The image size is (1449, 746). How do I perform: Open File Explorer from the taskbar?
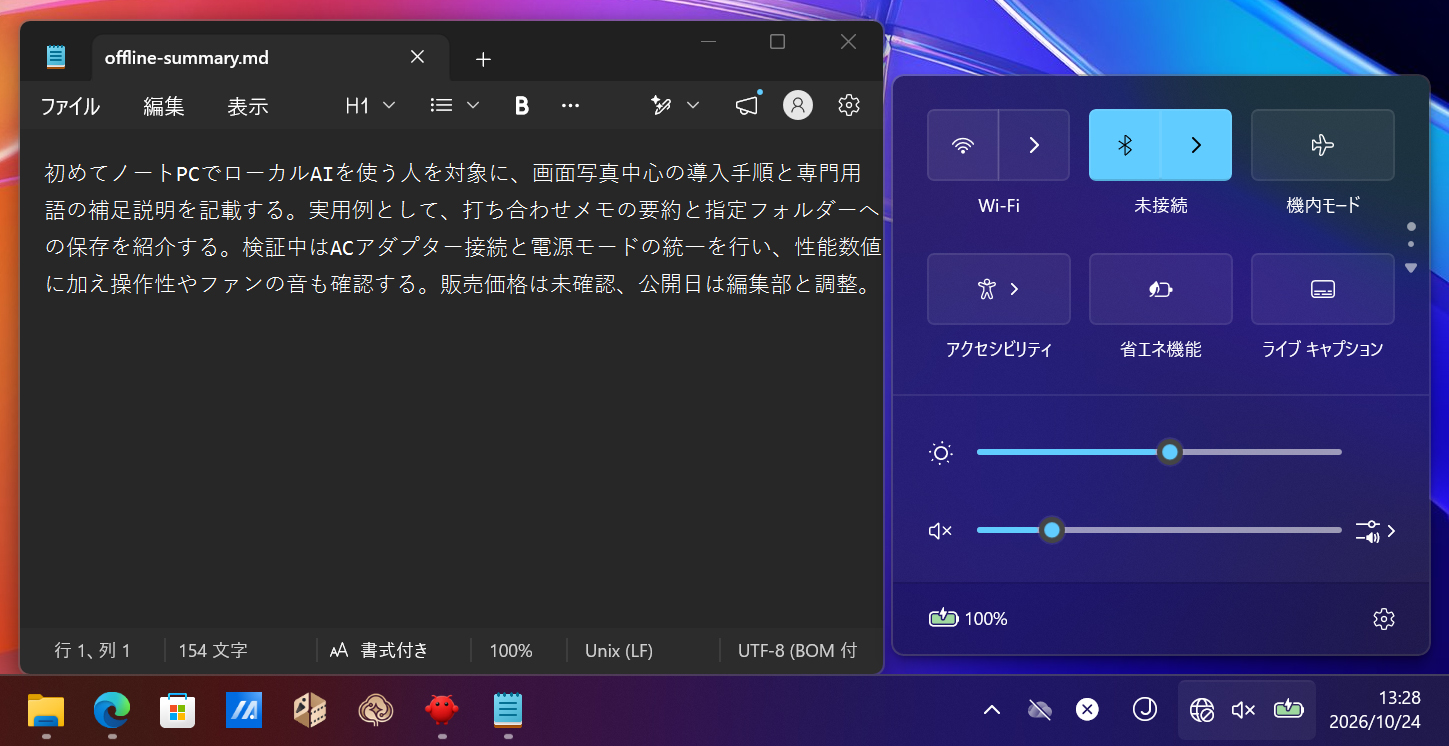click(46, 711)
